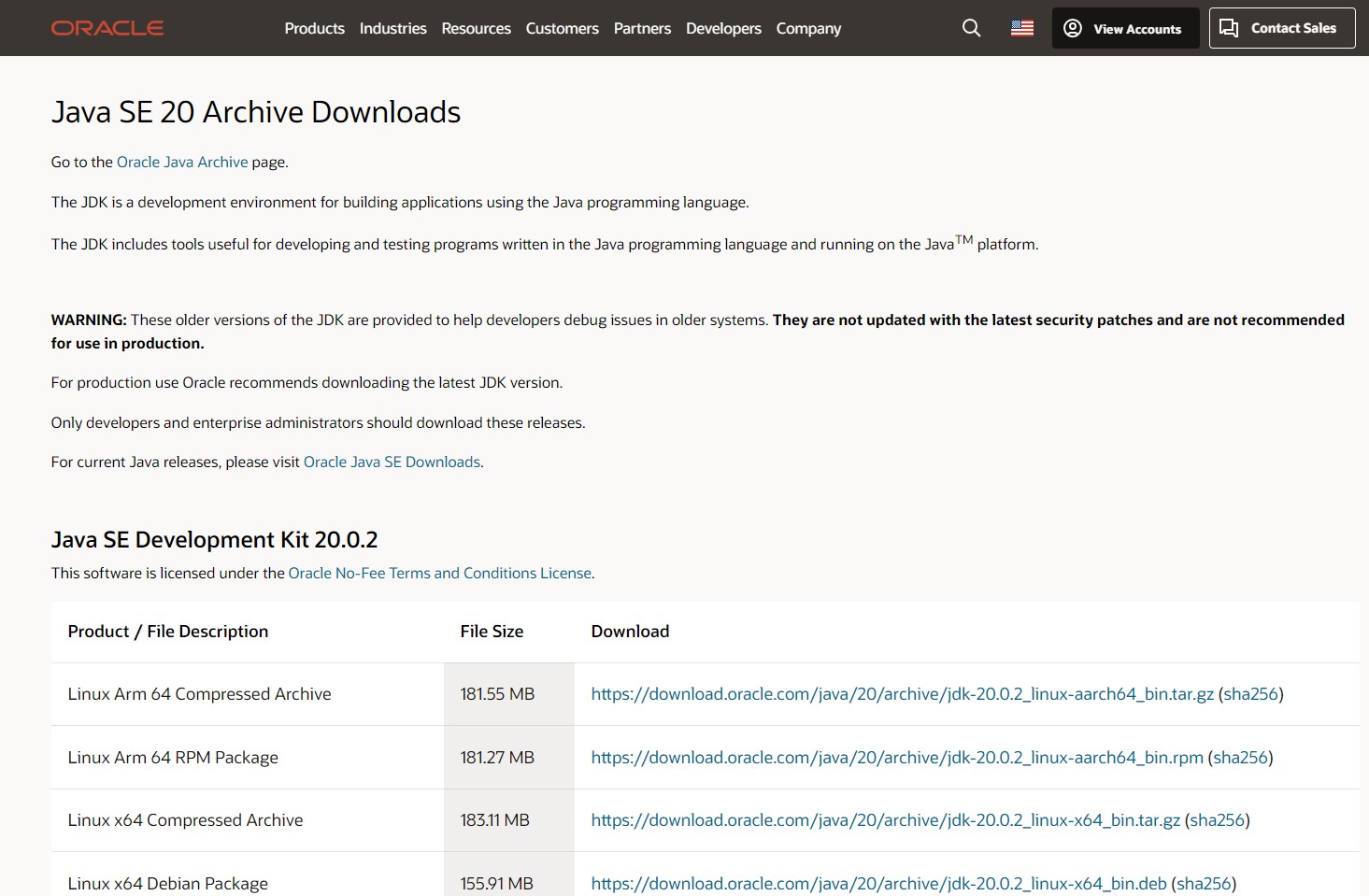Visit the Oracle Java SE Downloads link
1369x896 pixels.
pyautogui.click(x=392, y=462)
